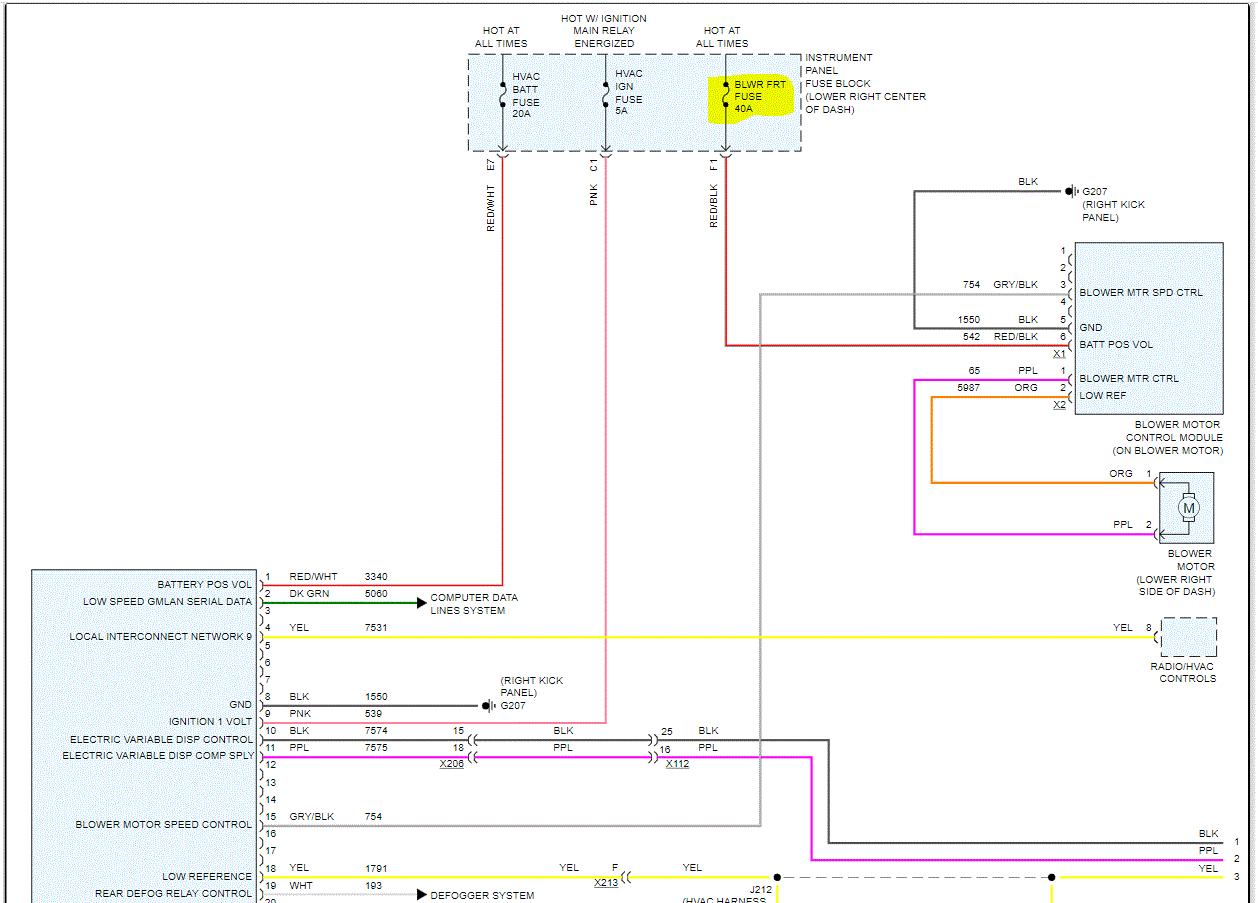Screen dimensions: 1258x903
Task: Click the X213 connector label
Action: [605, 883]
